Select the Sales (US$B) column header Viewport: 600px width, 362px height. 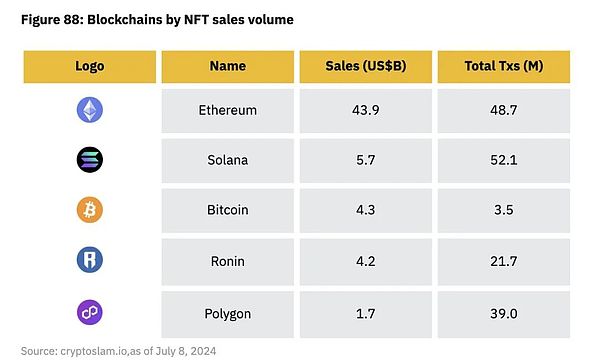click(x=366, y=67)
